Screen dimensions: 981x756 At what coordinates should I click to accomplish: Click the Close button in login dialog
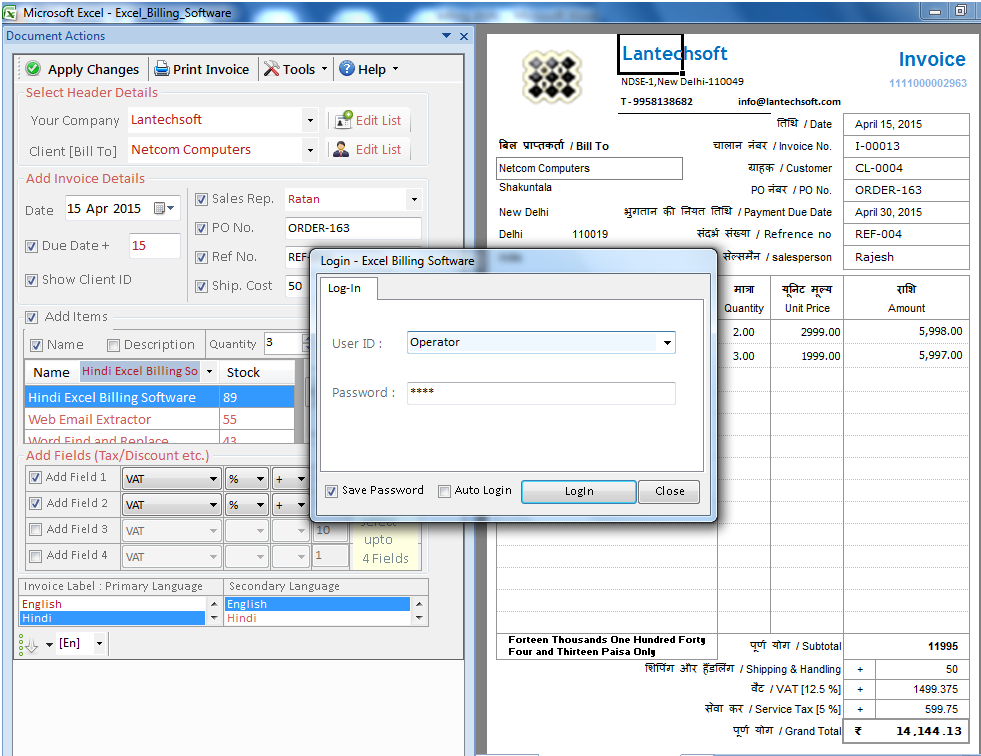pyautogui.click(x=669, y=491)
